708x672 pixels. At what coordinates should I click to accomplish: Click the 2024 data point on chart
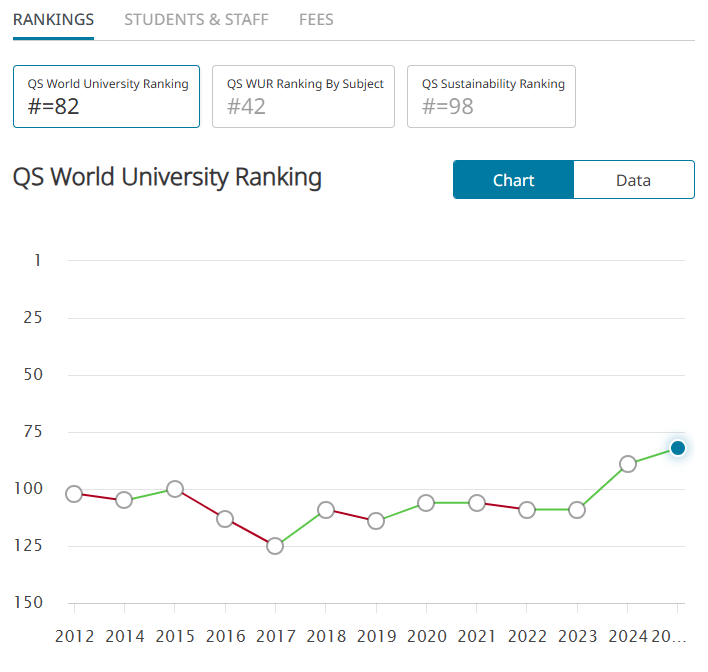(628, 464)
